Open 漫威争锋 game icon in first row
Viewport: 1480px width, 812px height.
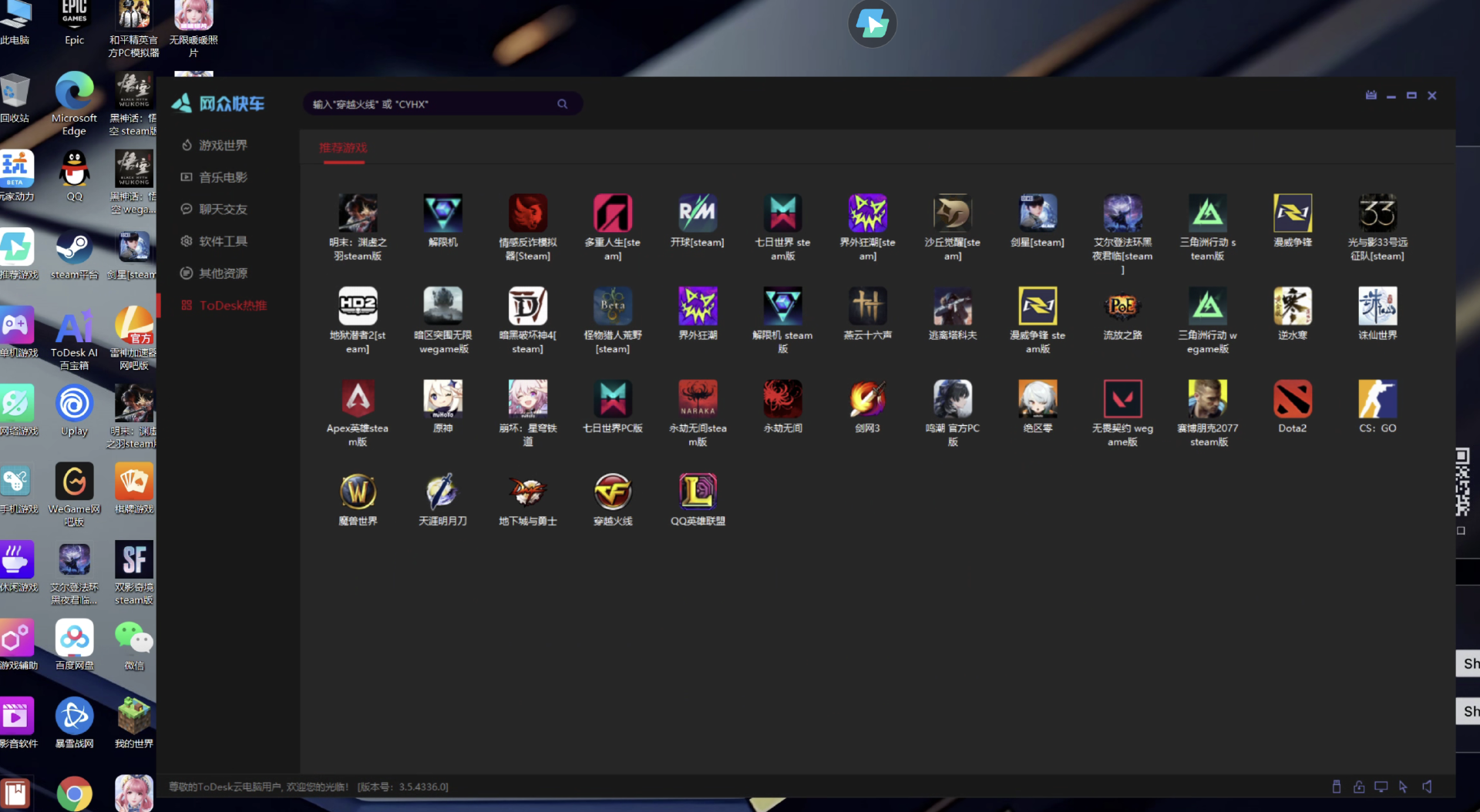1293,213
